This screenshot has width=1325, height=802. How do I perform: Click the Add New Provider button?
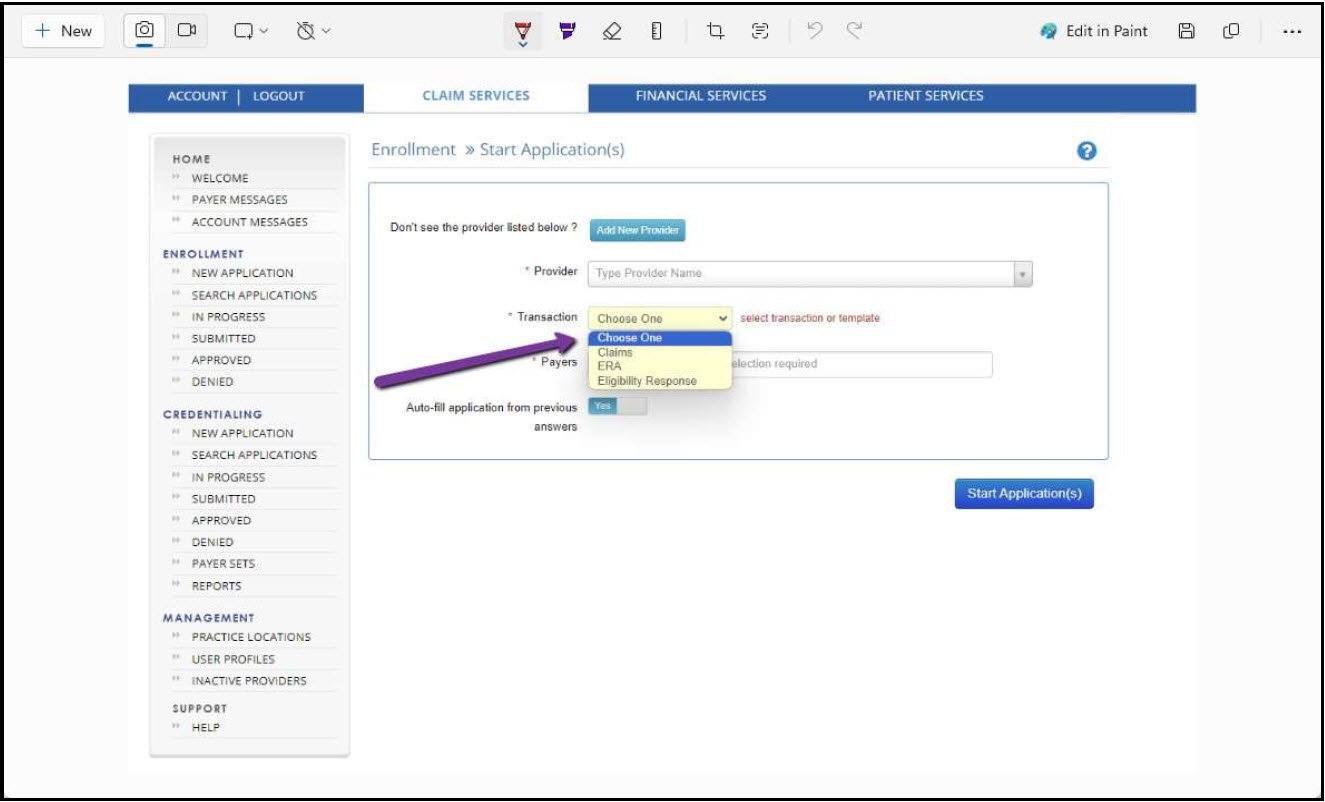637,230
